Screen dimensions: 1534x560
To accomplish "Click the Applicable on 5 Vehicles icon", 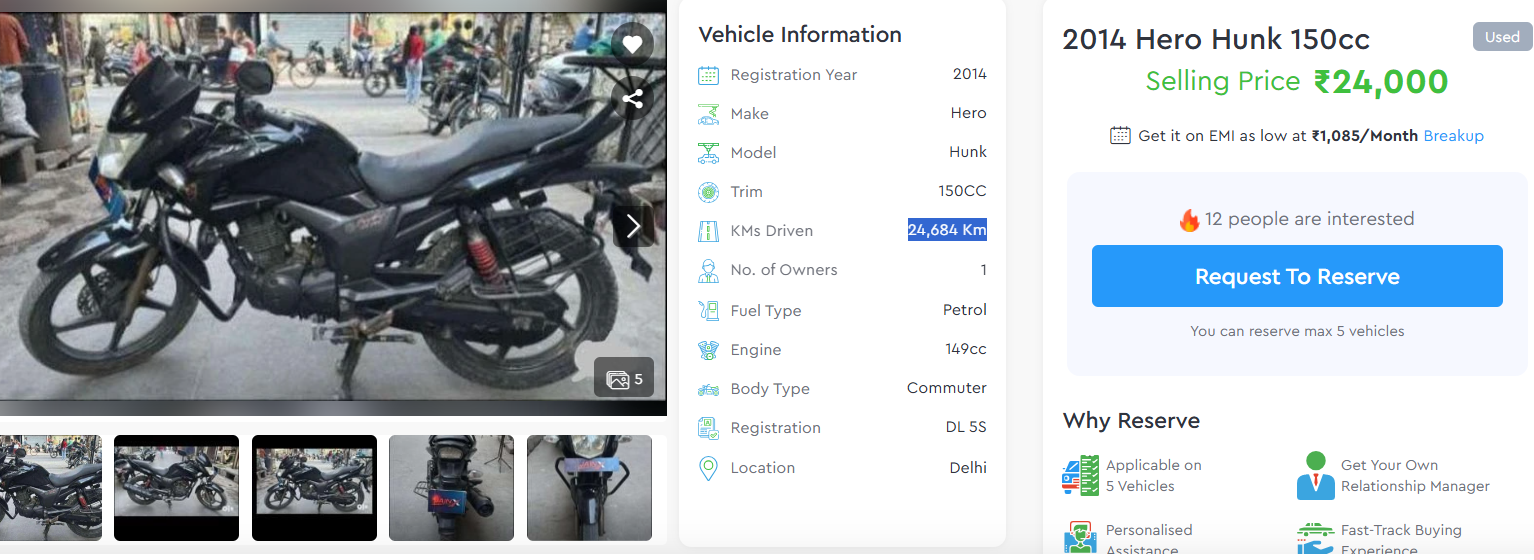I will coord(1080,475).
